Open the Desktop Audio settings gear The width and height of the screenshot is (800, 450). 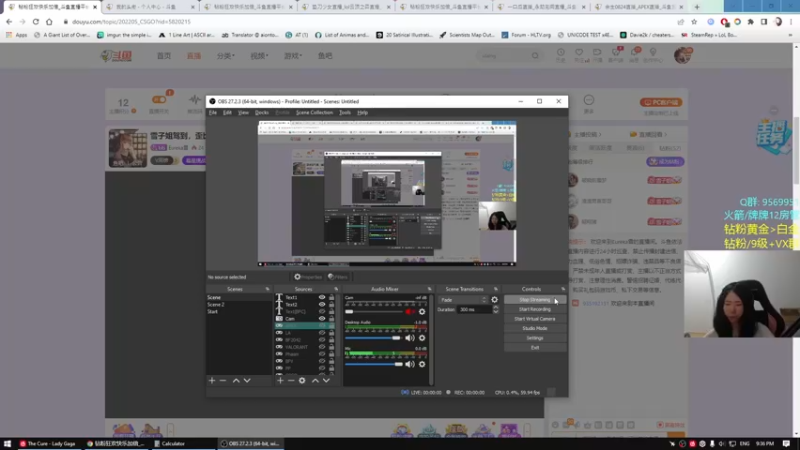tap(422, 338)
